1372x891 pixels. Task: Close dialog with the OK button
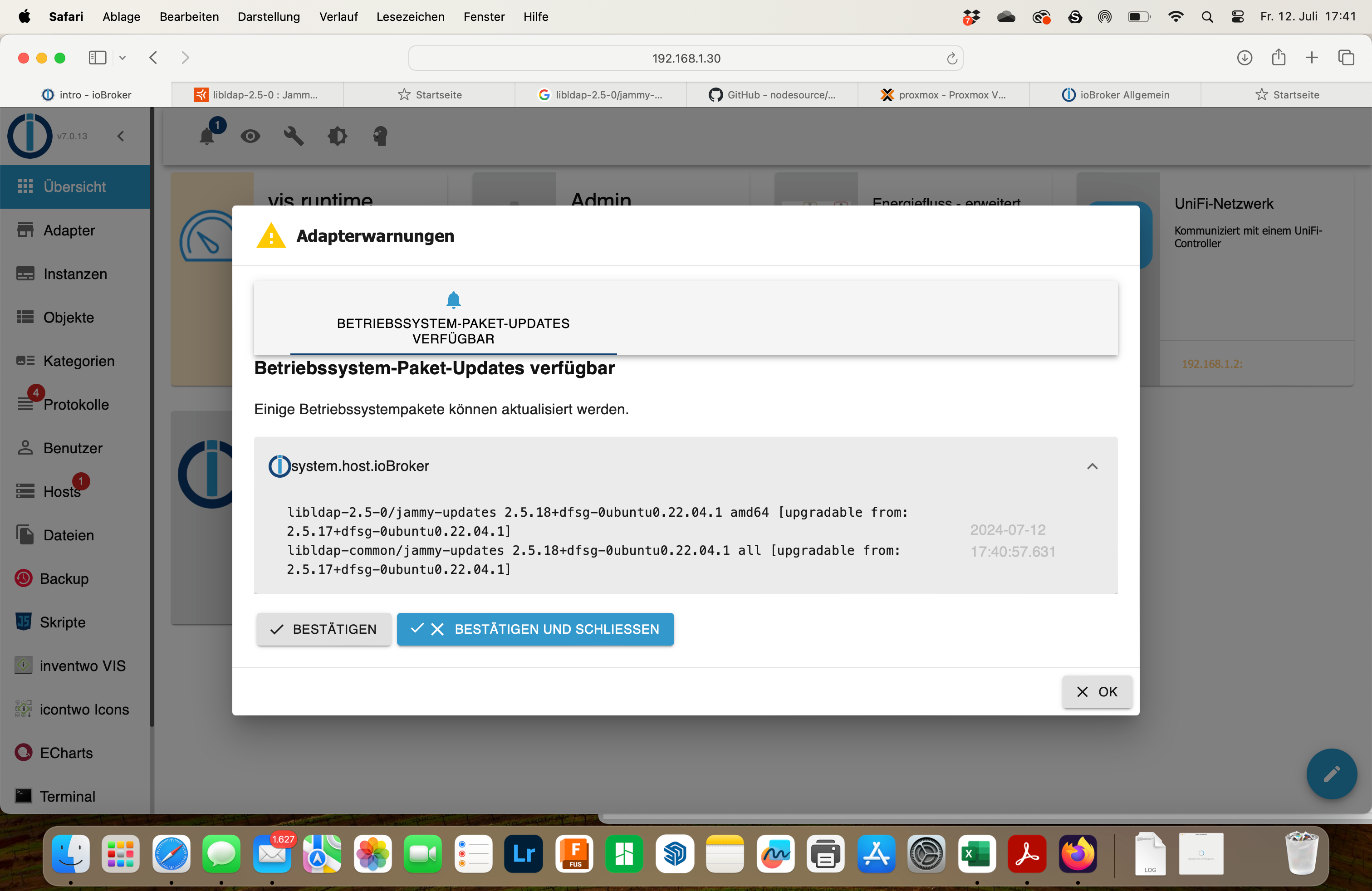(x=1097, y=691)
